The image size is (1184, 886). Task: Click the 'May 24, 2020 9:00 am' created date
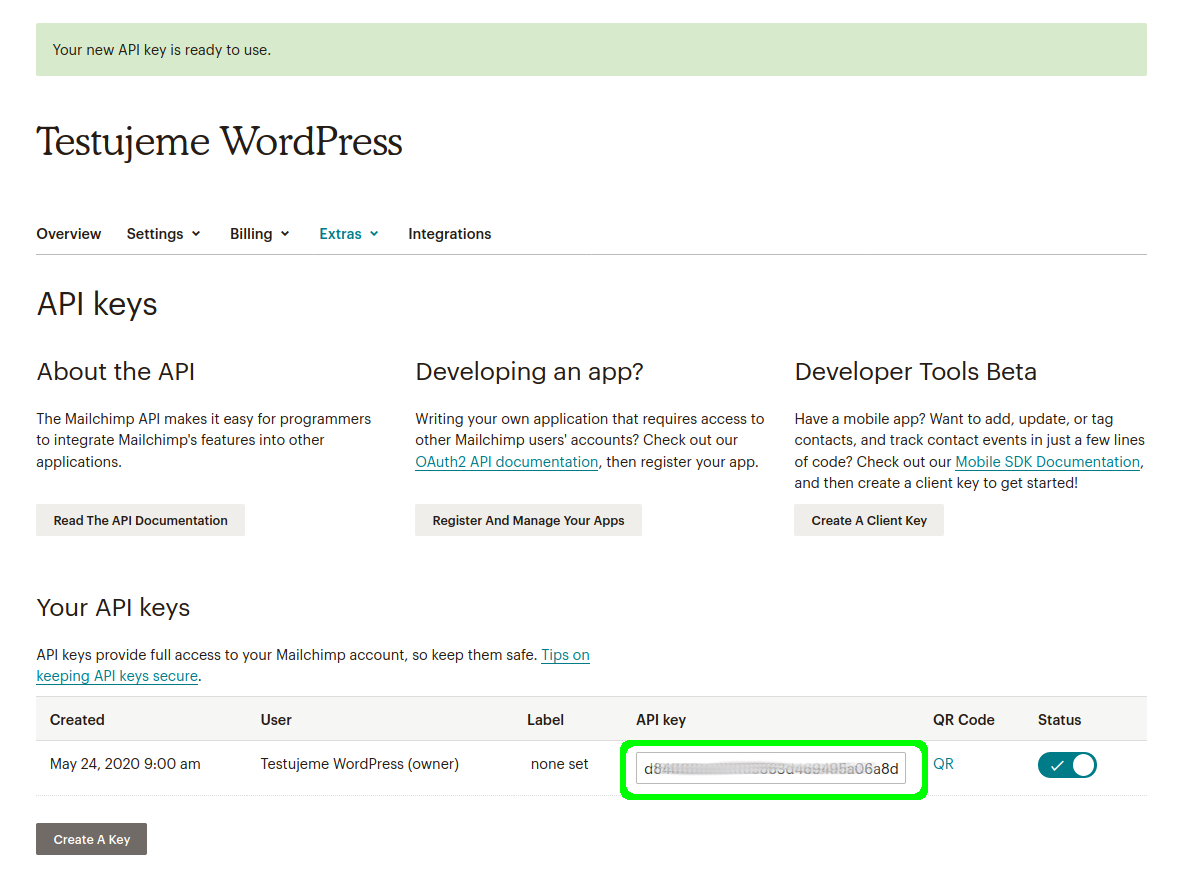pos(125,764)
